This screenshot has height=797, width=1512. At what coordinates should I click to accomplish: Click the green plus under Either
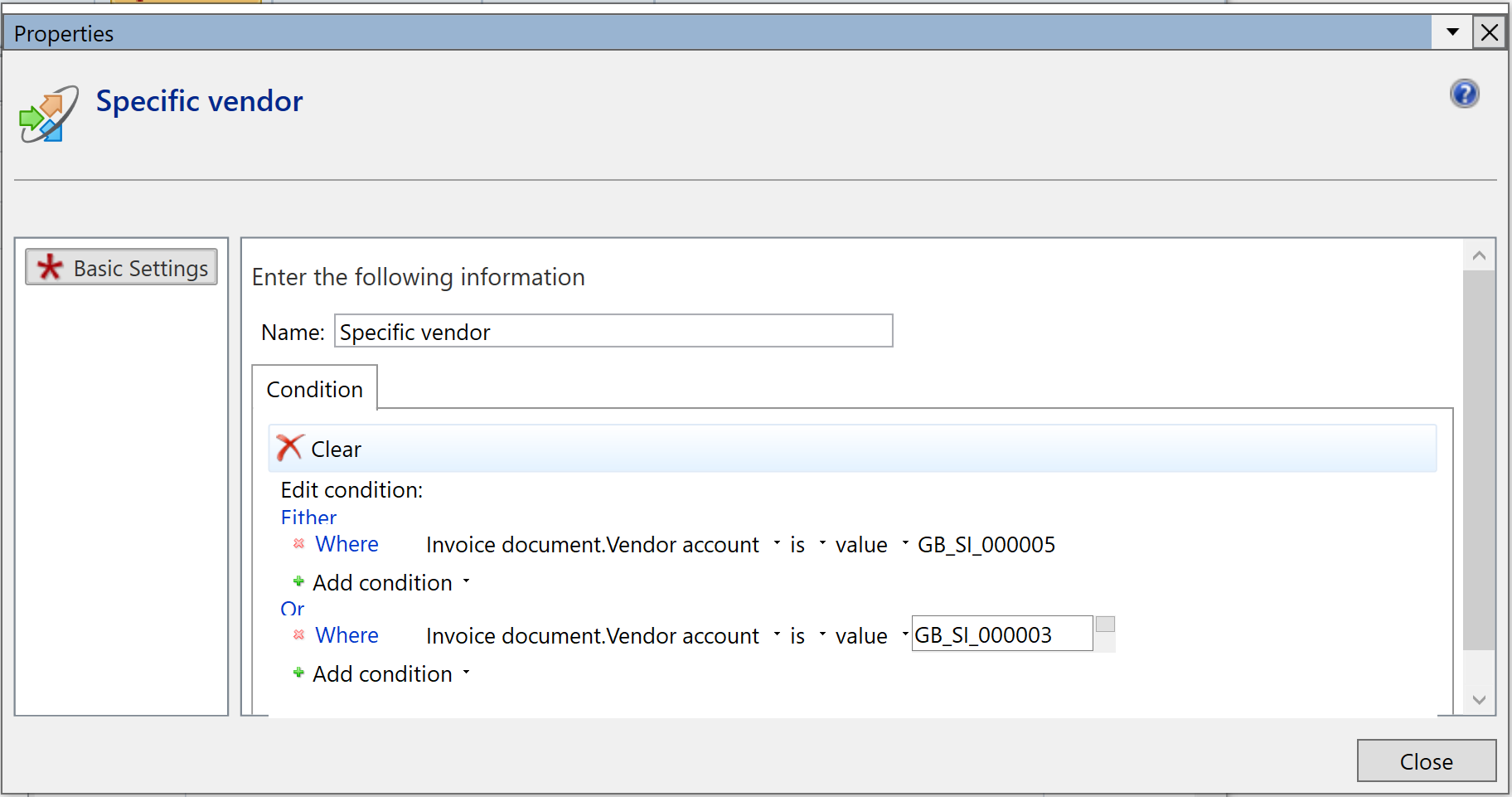tap(298, 581)
